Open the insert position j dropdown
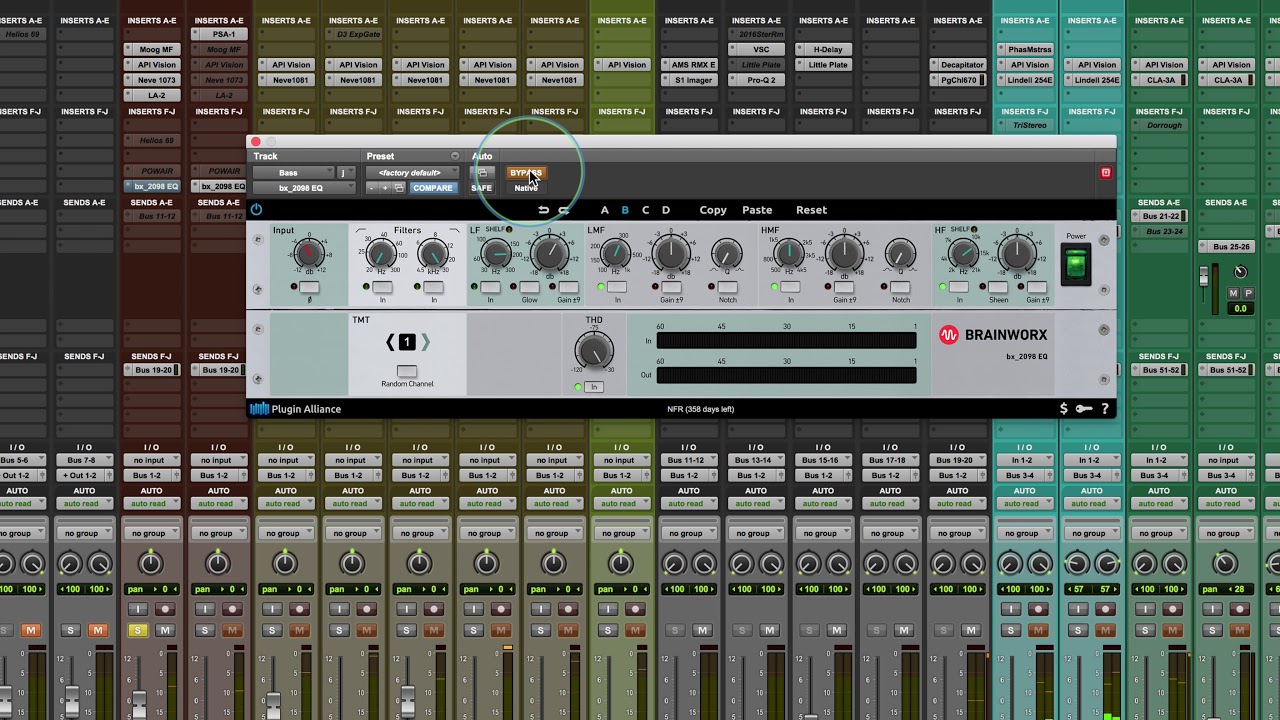 (345, 173)
